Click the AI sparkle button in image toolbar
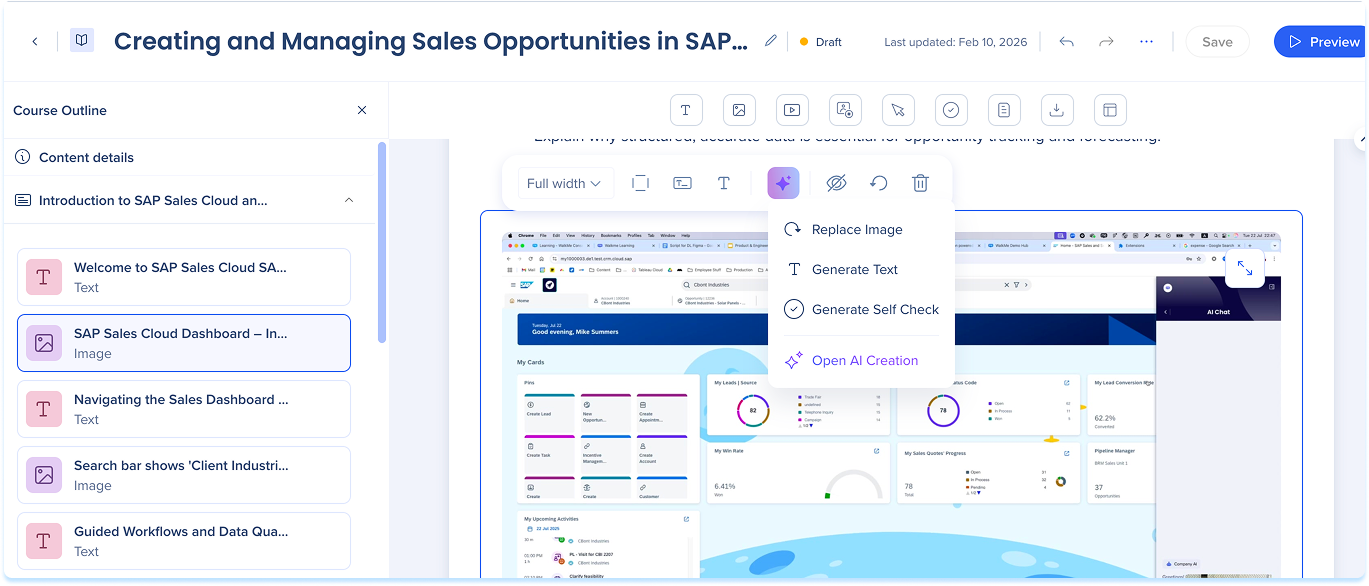The width and height of the screenshot is (1369, 586). (x=783, y=183)
